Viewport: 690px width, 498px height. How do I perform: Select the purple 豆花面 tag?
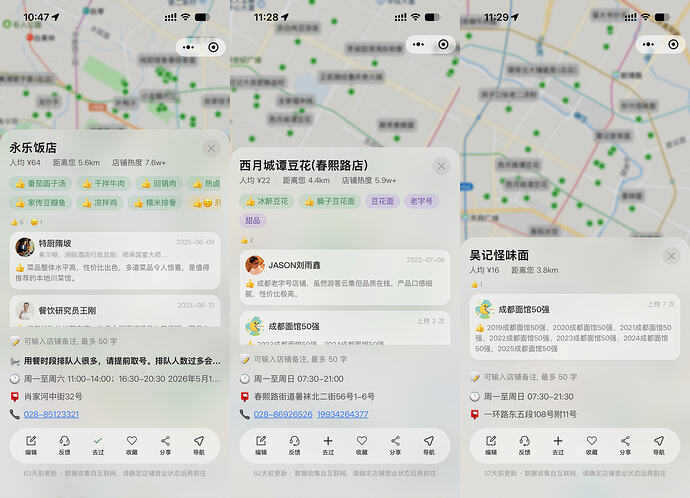382,201
